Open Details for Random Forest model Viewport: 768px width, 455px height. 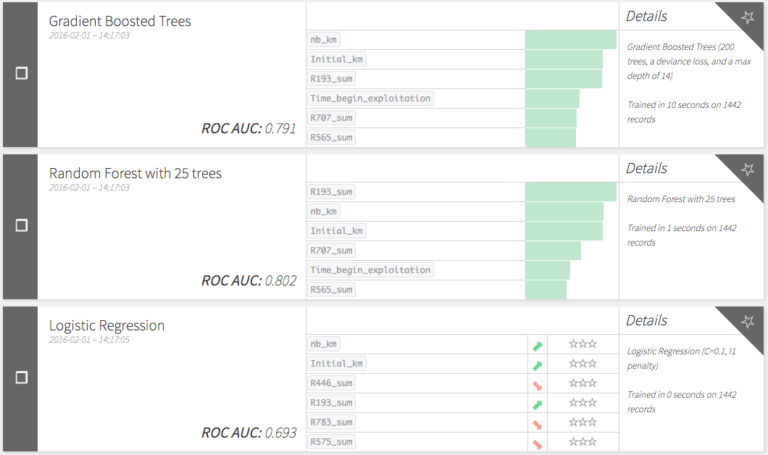[x=647, y=168]
